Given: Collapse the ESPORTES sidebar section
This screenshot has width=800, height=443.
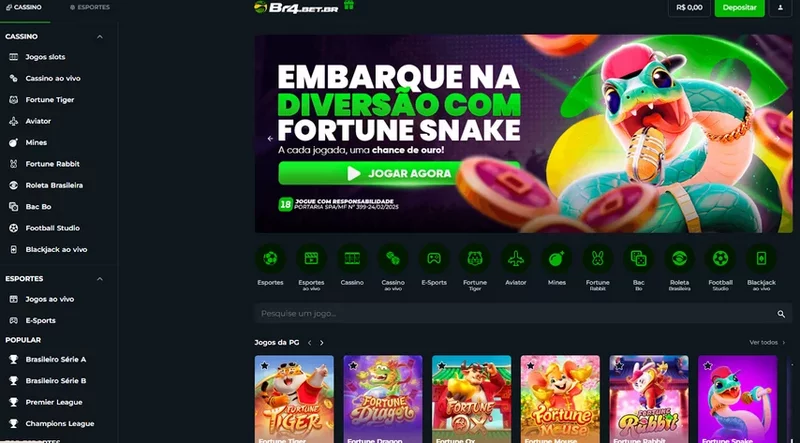Looking at the screenshot, I should point(100,279).
